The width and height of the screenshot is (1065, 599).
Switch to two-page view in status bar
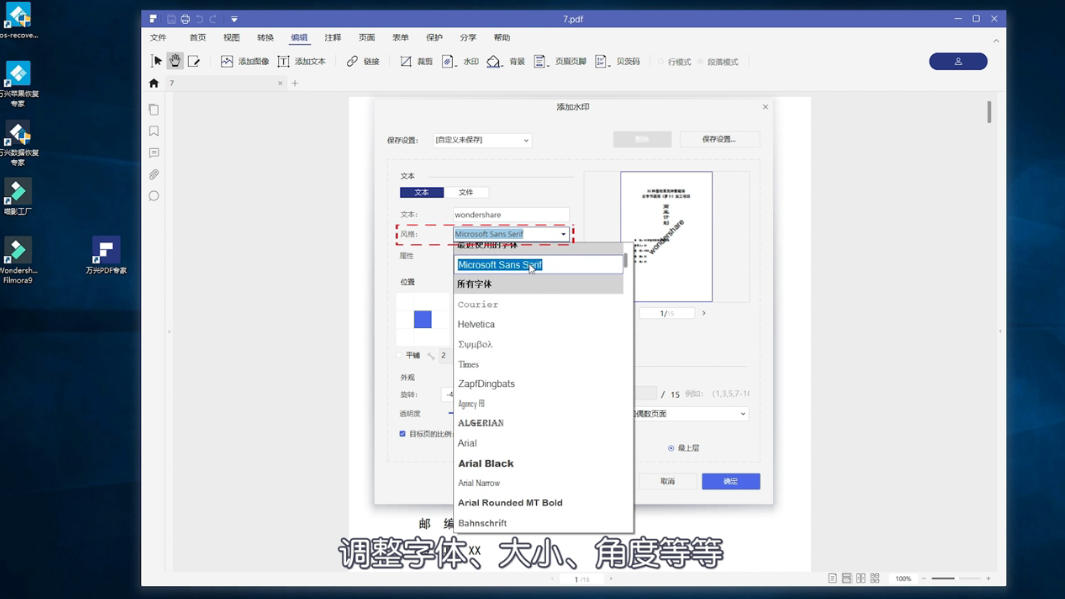(x=861, y=579)
